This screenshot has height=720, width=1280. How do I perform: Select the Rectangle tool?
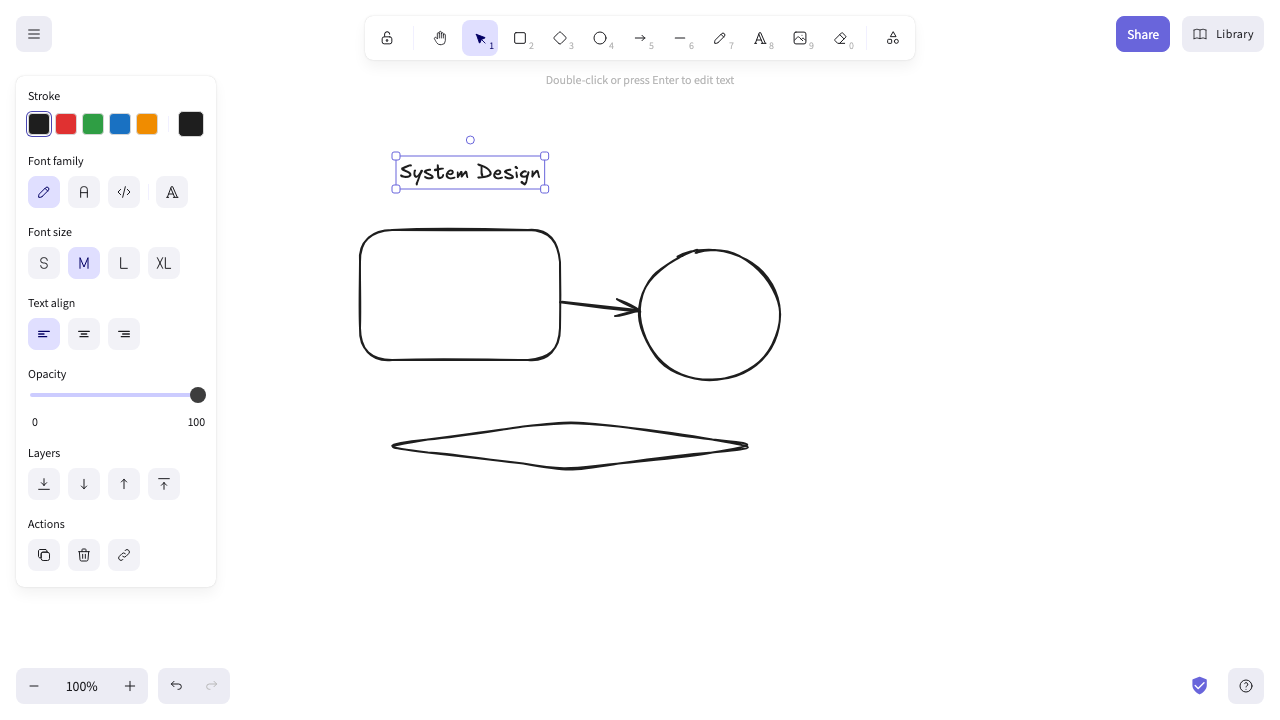520,38
